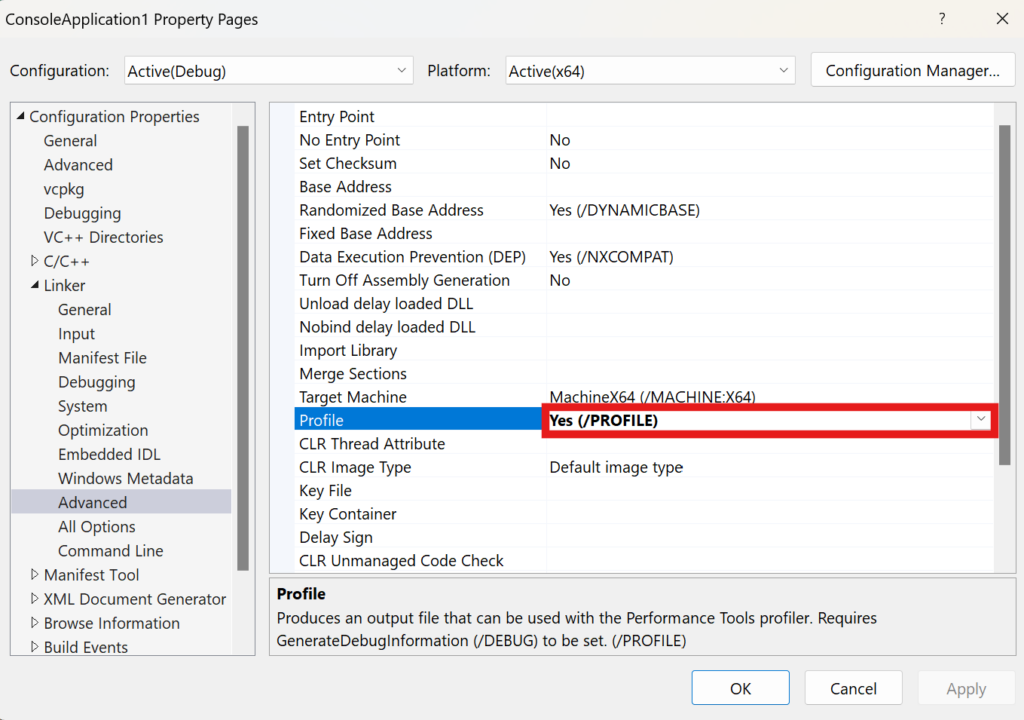This screenshot has height=720, width=1024.
Task: Open Configuration Manager
Action: pos(912,70)
